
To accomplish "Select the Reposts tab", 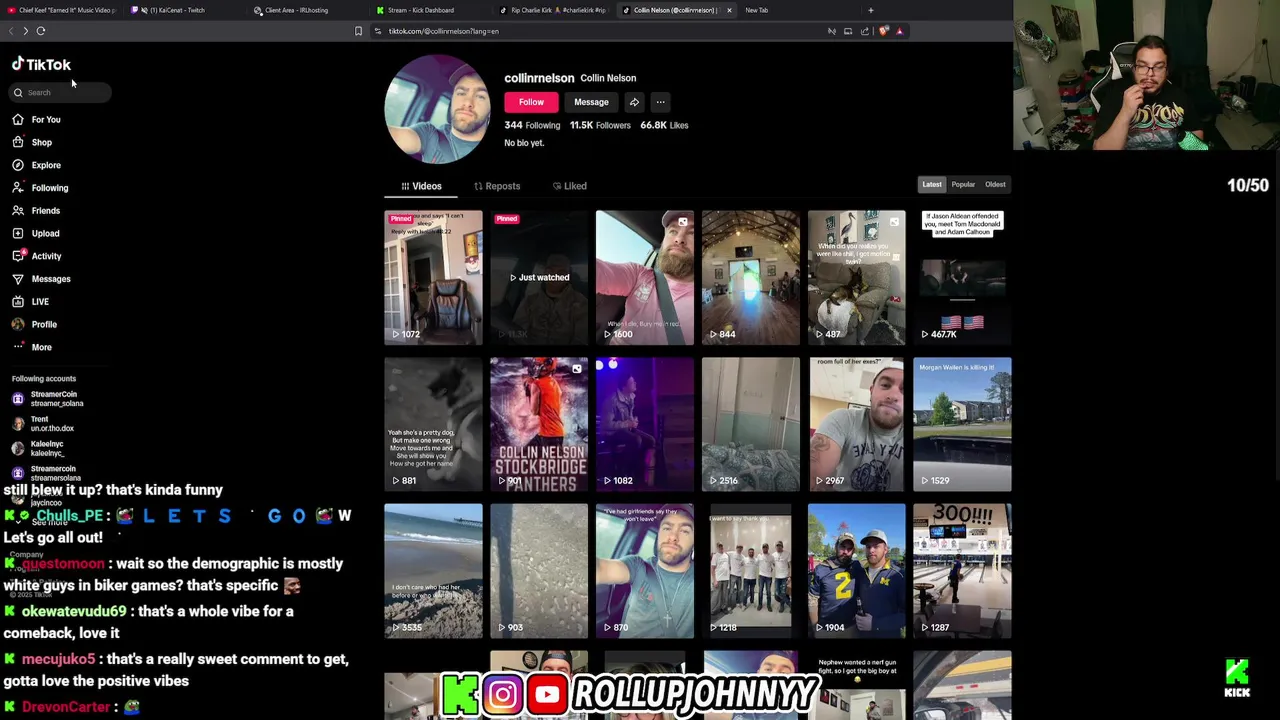I will (x=497, y=186).
